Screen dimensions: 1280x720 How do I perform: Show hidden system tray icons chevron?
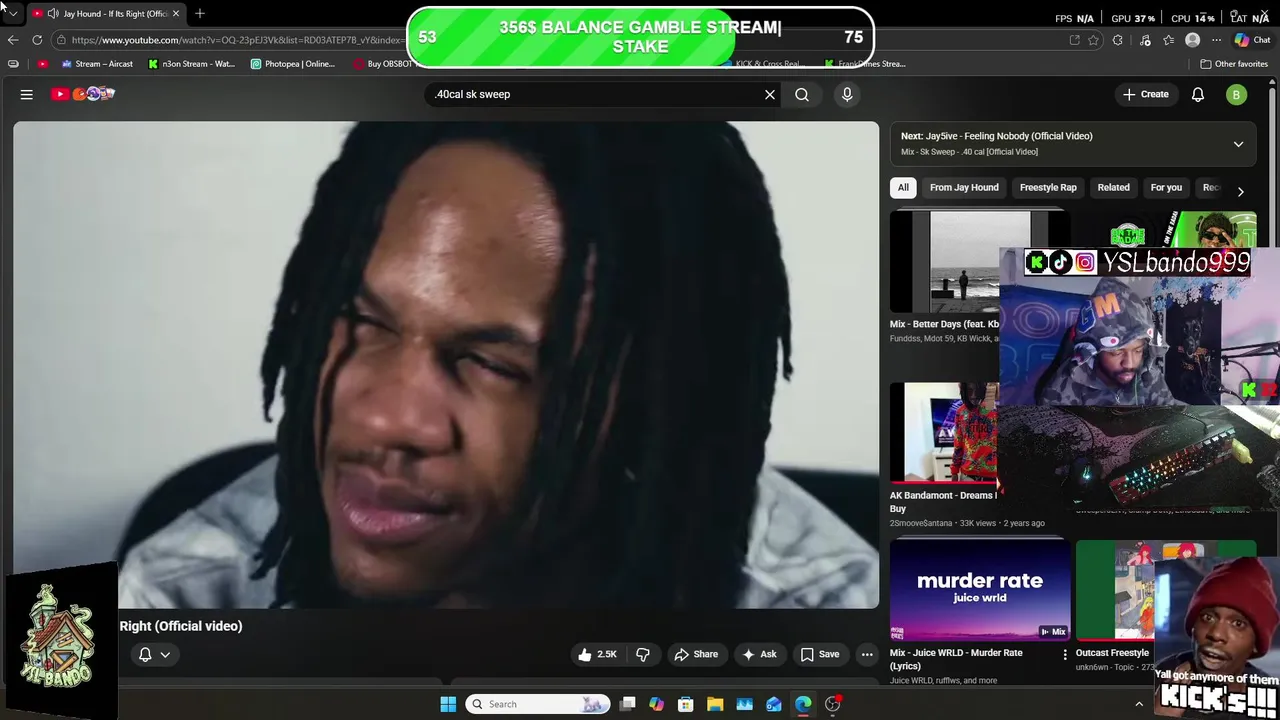[x=1138, y=704]
